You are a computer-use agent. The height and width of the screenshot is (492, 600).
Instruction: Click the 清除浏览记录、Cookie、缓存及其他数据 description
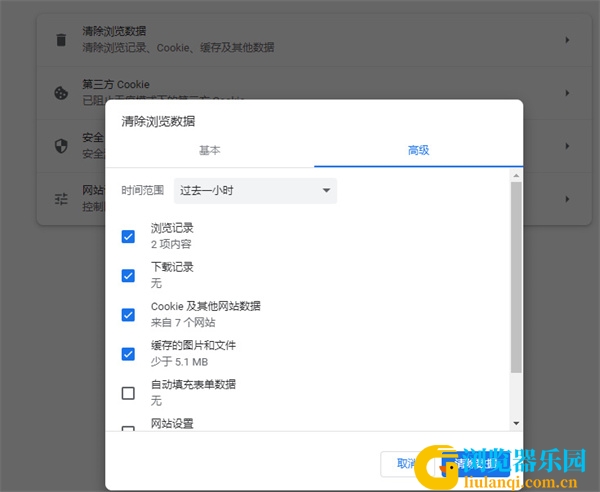(178, 47)
